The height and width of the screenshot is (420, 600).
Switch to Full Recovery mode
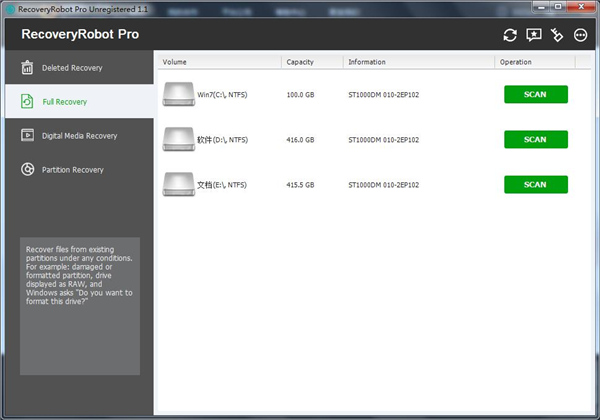pos(79,101)
